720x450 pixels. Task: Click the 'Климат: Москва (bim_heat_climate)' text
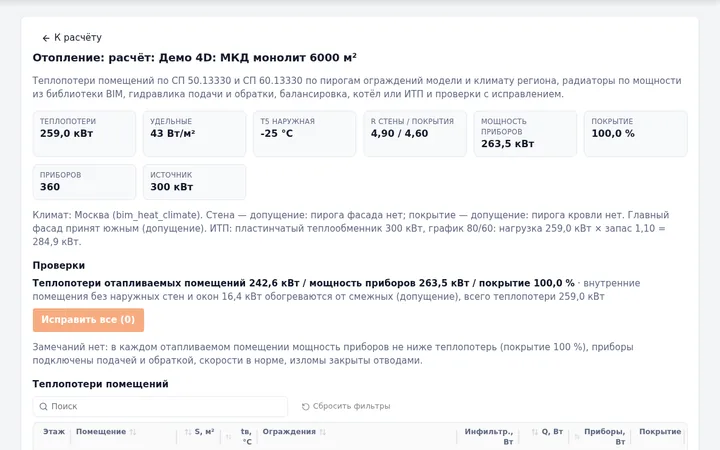coord(117,215)
